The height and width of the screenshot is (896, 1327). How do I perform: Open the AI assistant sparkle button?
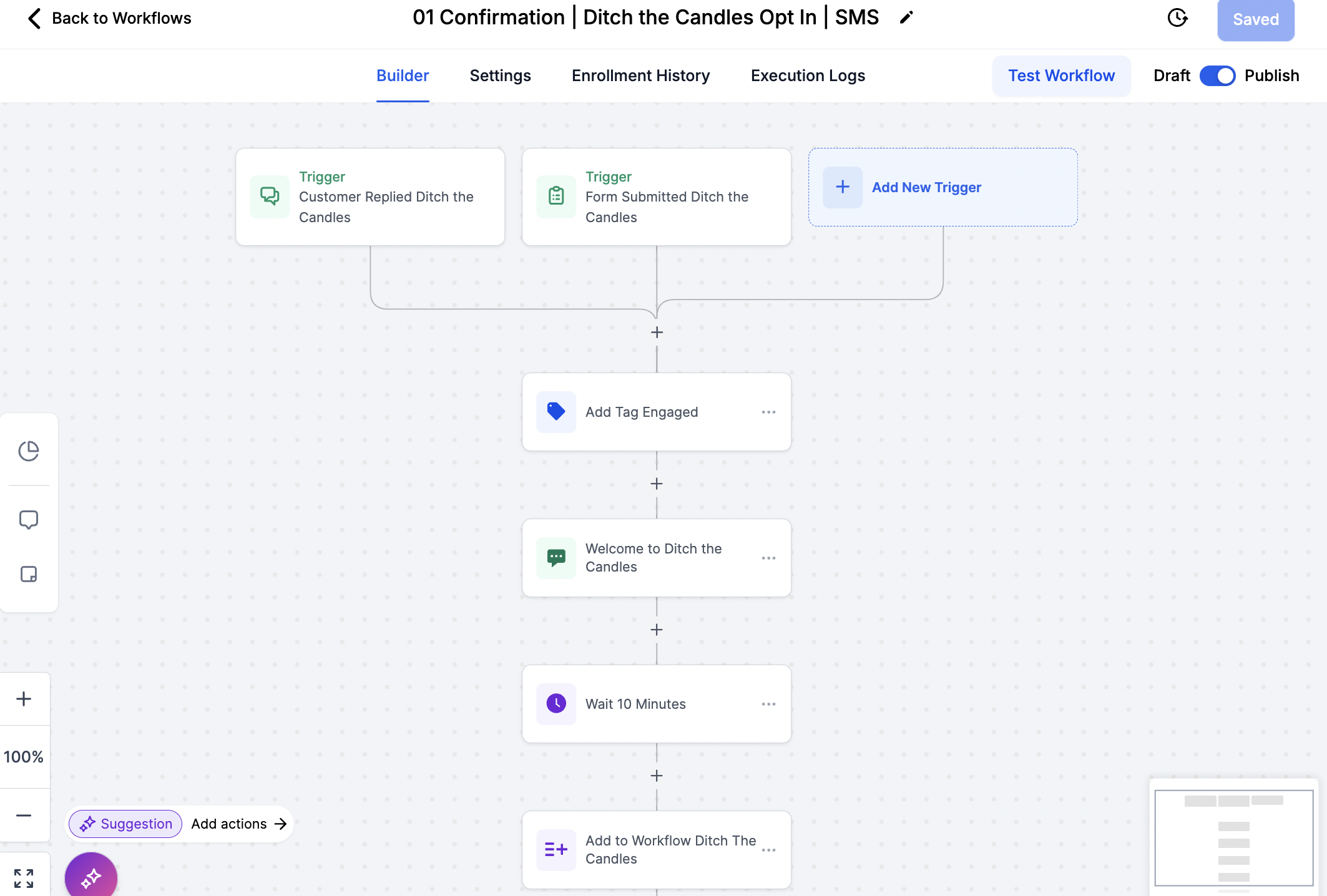[x=91, y=877]
